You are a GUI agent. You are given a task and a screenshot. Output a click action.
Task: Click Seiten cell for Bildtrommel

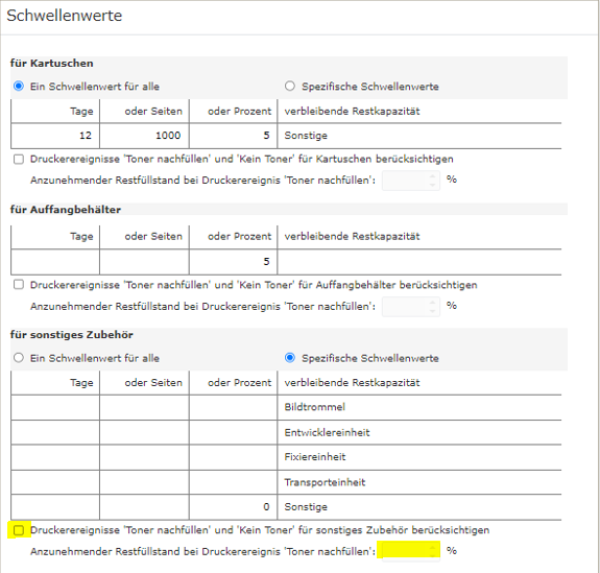coord(144,407)
